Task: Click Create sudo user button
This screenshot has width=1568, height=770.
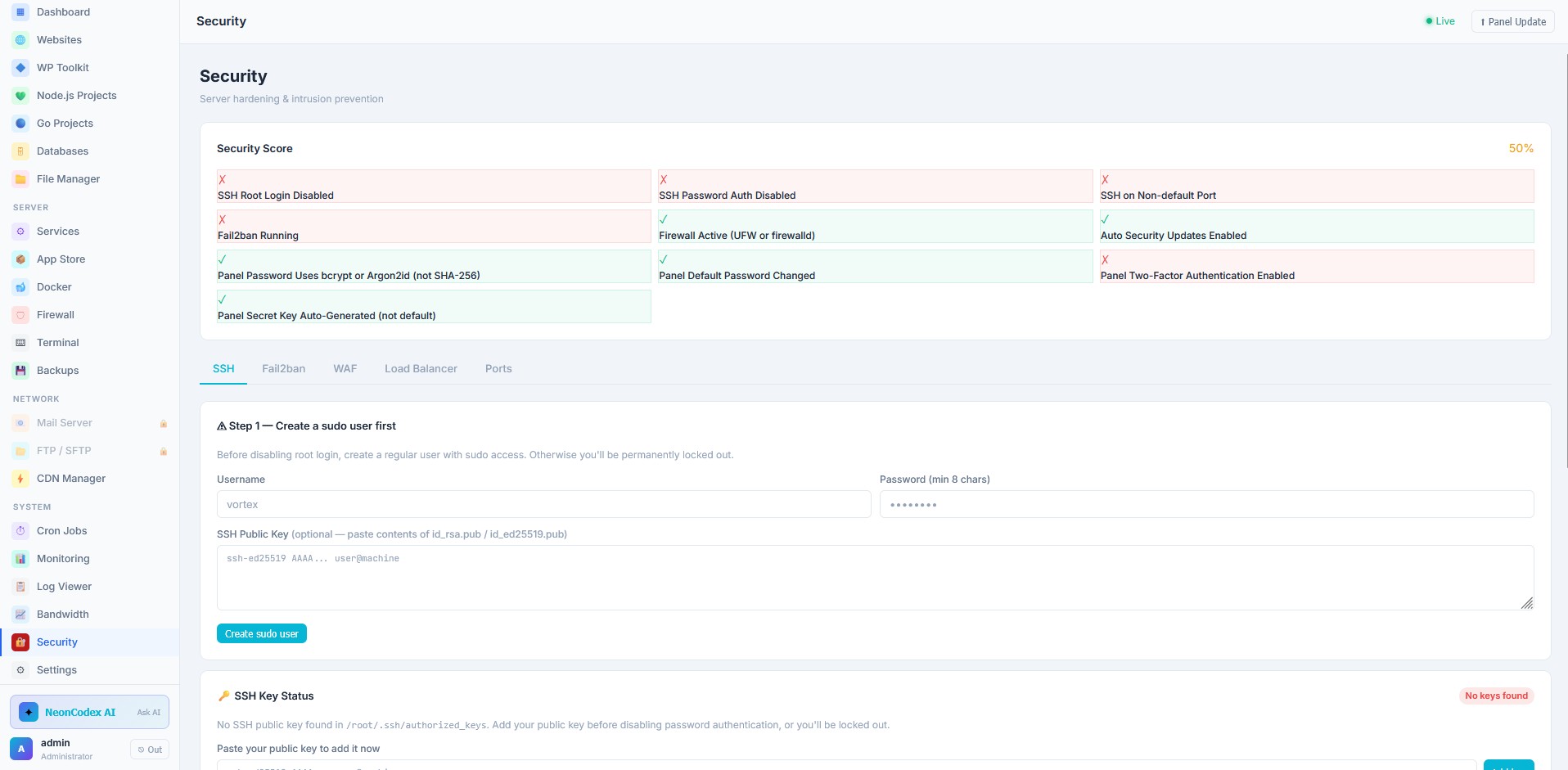Action: click(262, 633)
